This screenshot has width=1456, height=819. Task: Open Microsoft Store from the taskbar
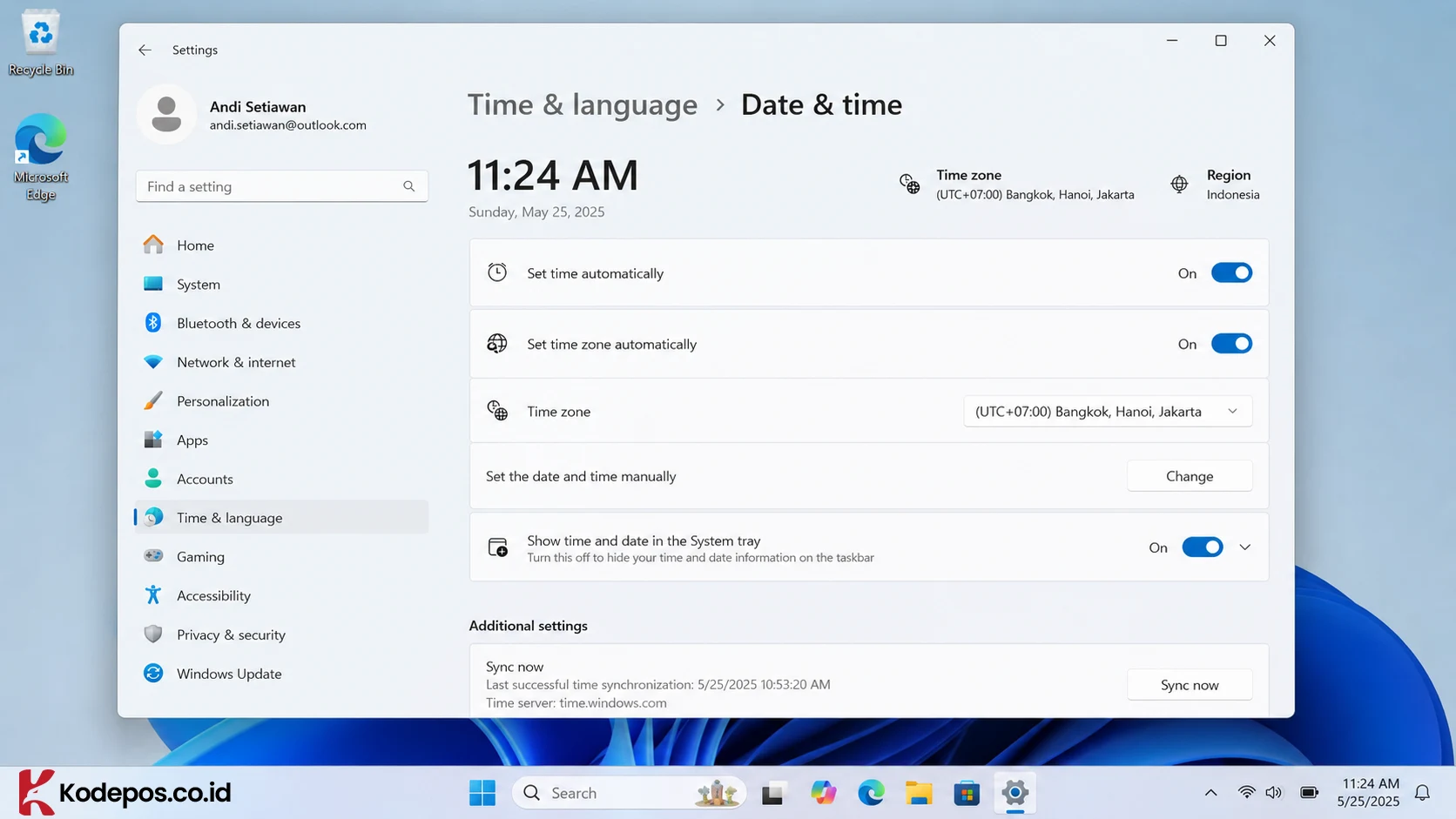[x=967, y=793]
